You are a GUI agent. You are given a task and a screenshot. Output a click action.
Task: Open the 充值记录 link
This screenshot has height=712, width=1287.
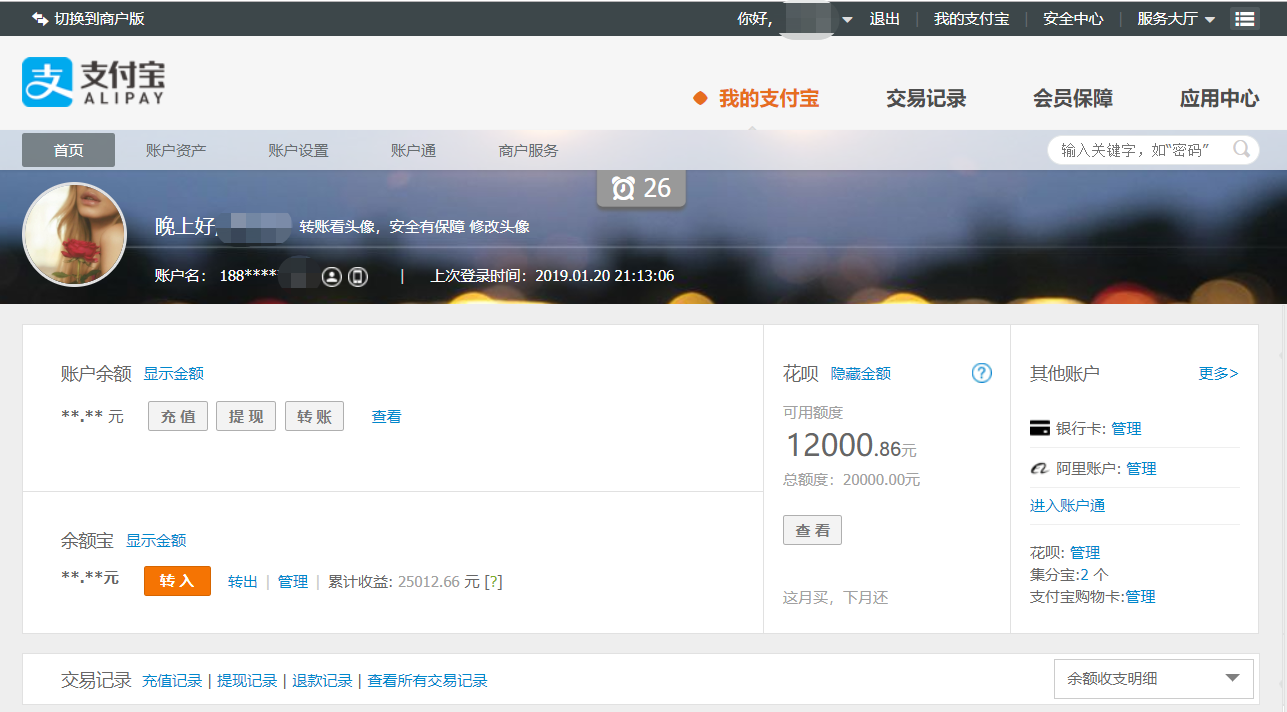(172, 680)
